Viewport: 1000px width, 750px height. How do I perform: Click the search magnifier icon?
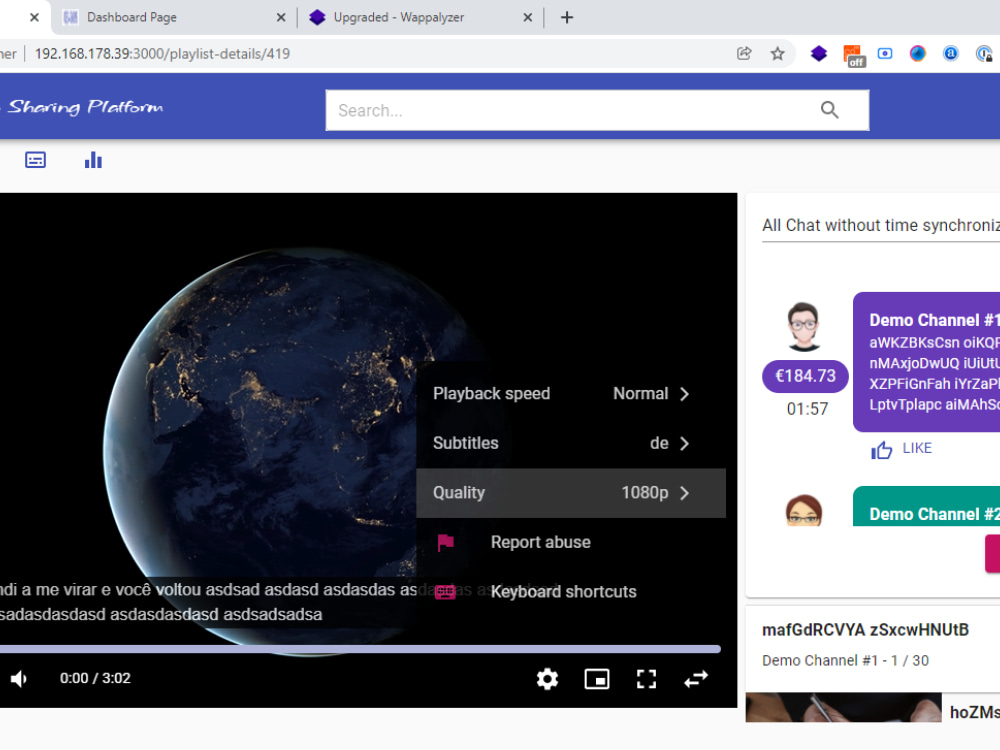coord(829,110)
